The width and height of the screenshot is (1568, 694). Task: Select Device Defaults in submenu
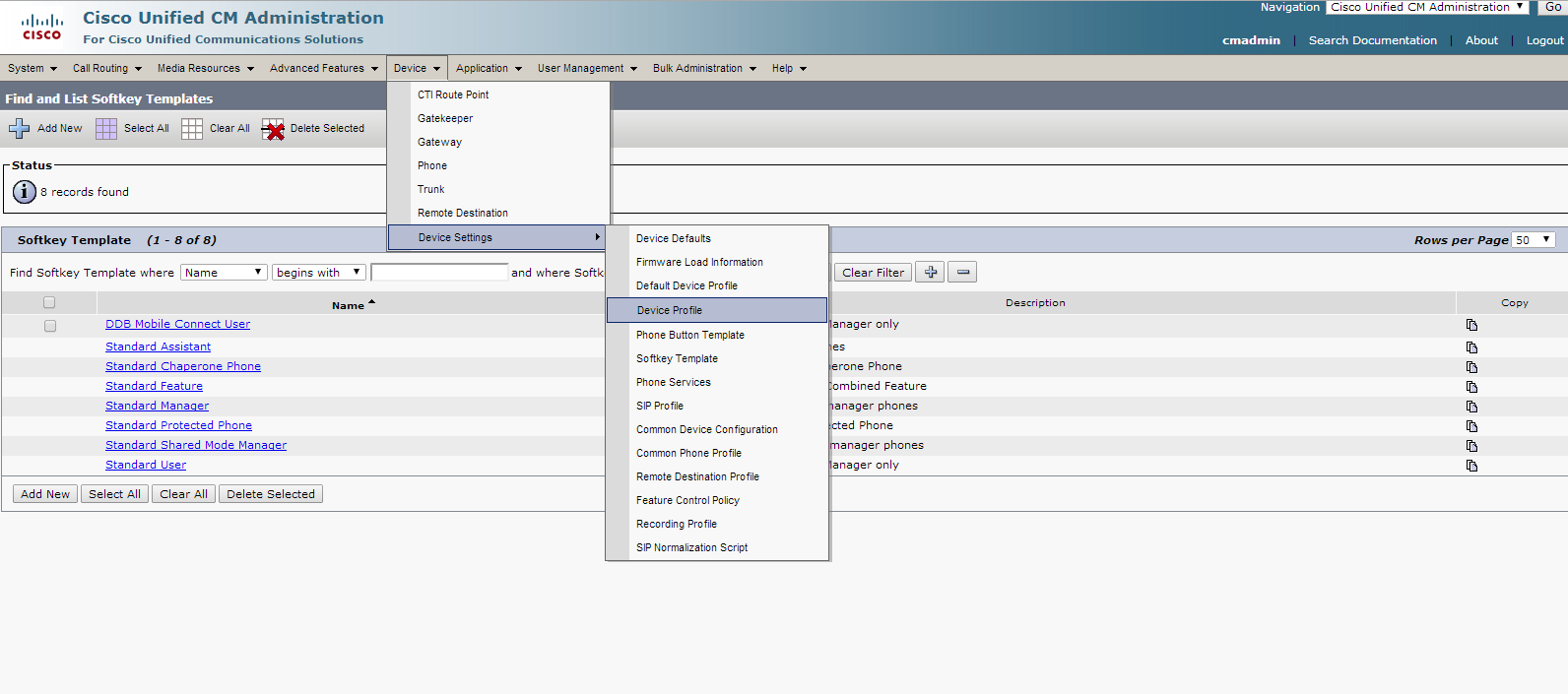click(x=674, y=238)
